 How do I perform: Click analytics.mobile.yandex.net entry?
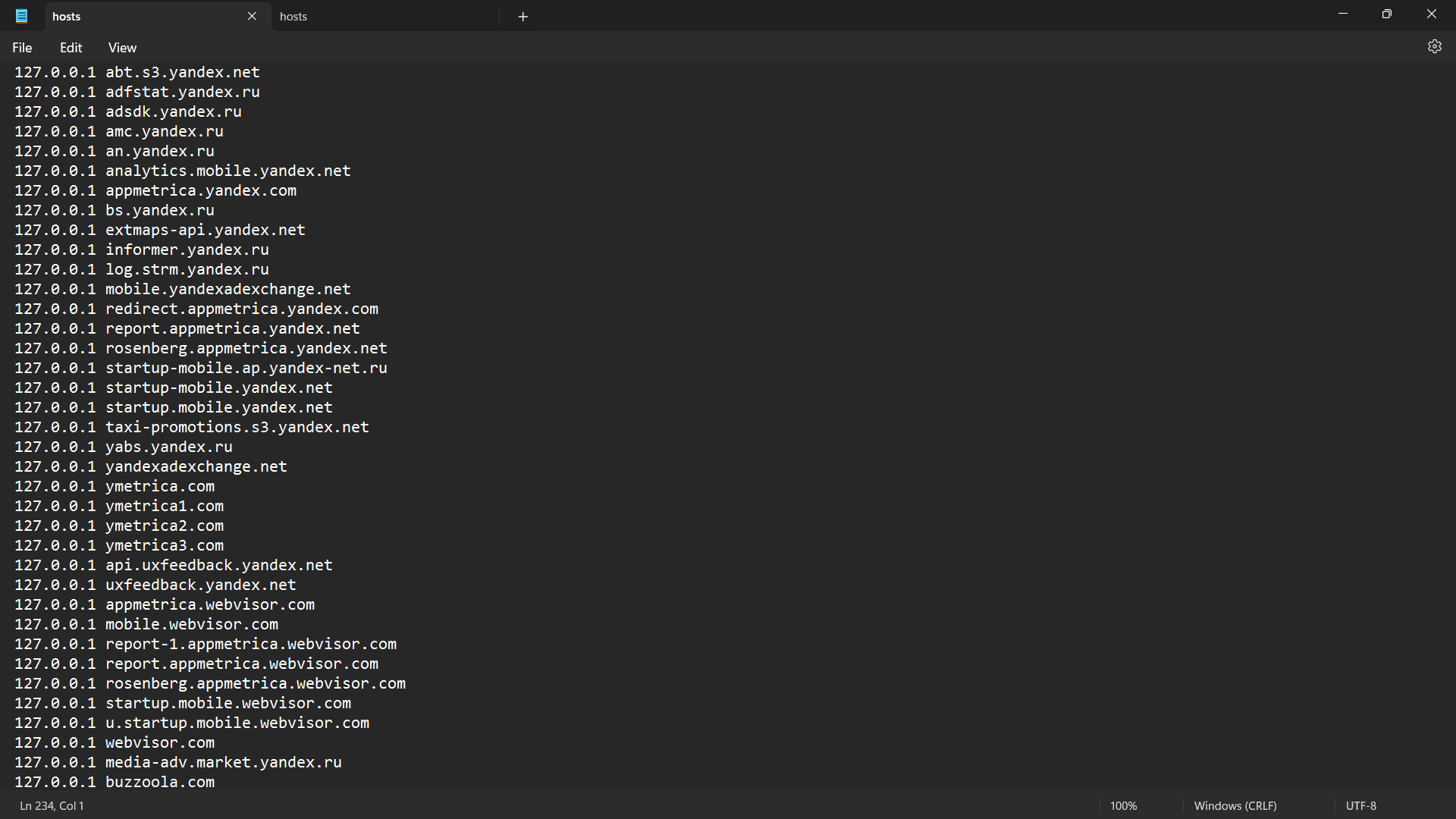click(183, 171)
